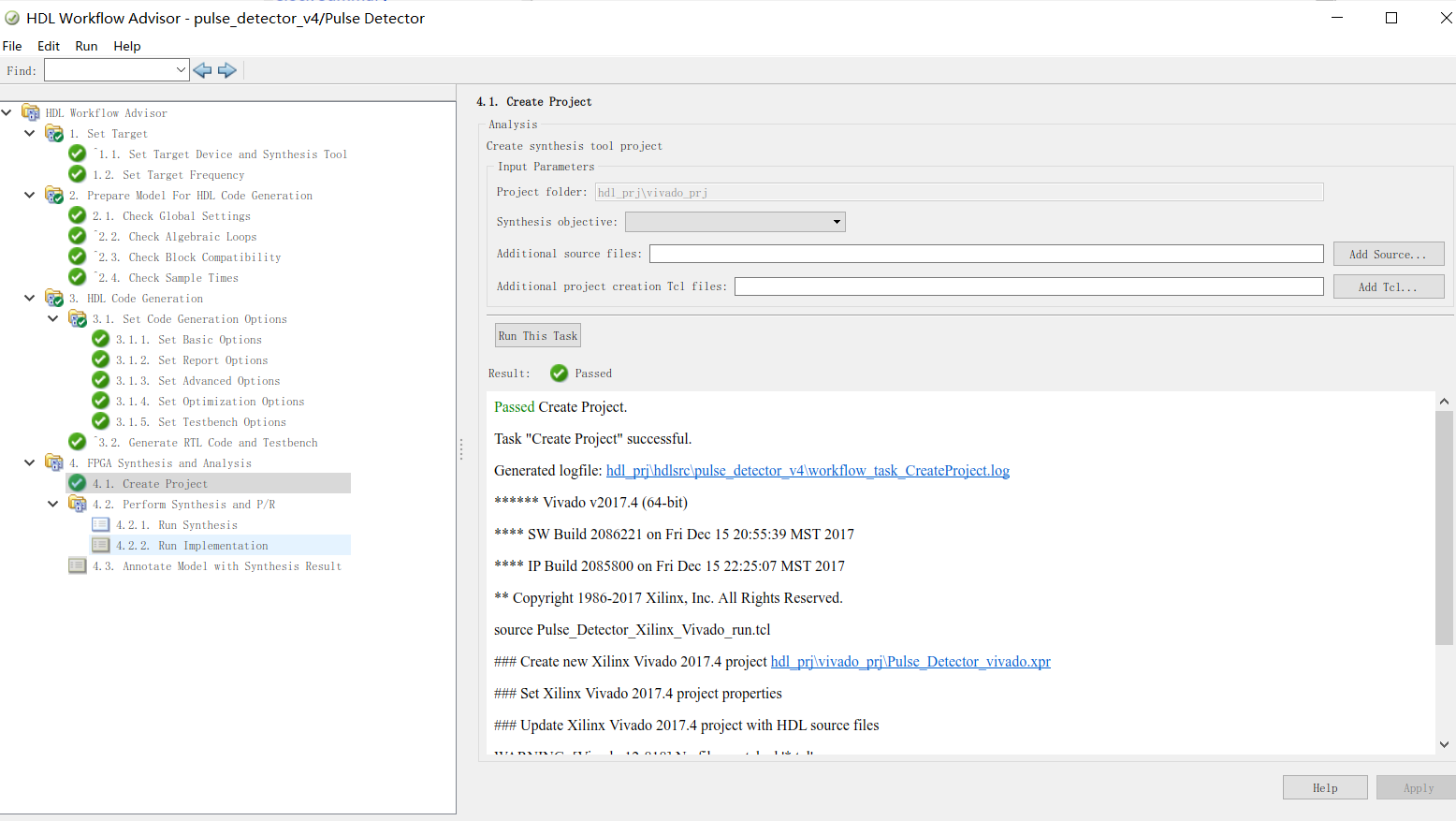Click green check icon beside Generate RTL Code

click(78, 442)
